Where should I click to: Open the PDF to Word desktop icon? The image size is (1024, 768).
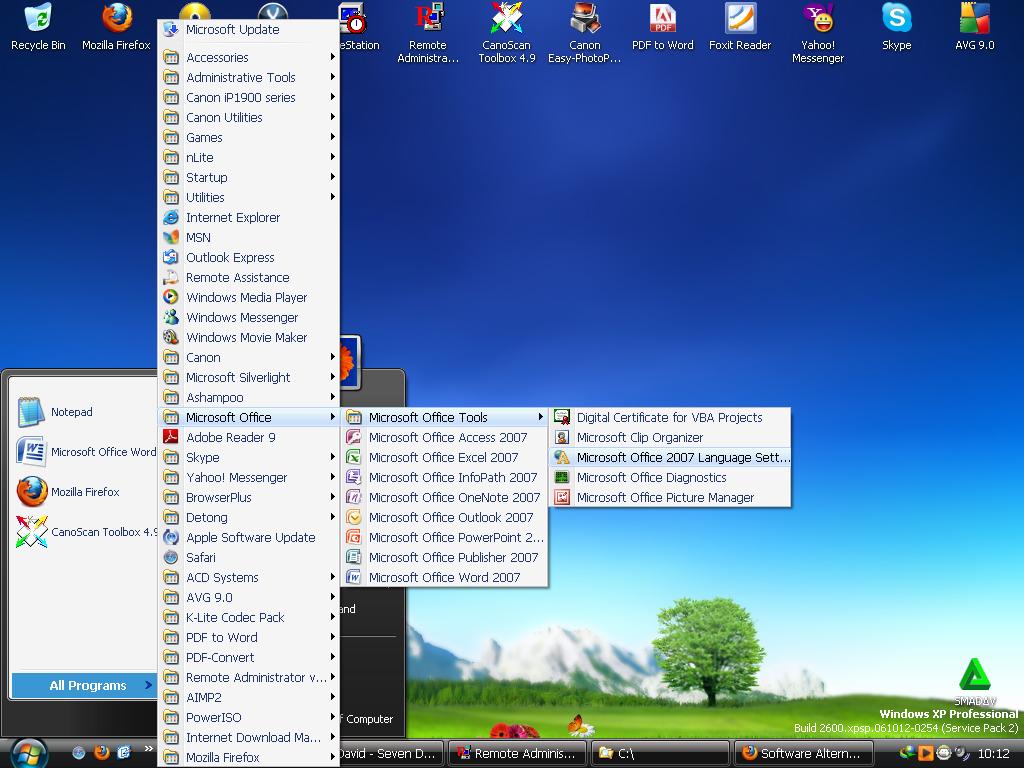[662, 27]
